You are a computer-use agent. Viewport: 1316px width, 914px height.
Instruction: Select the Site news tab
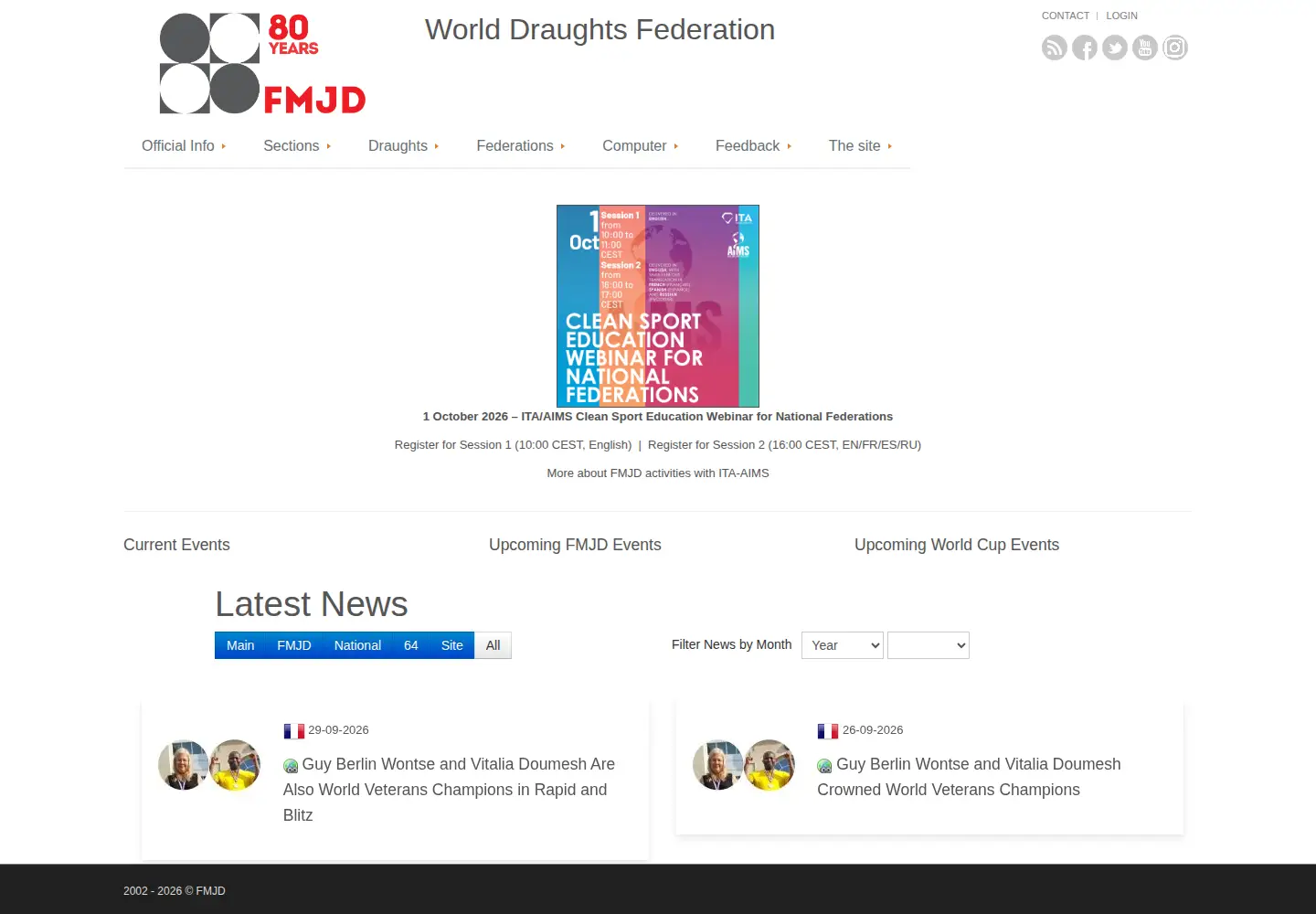click(x=452, y=645)
